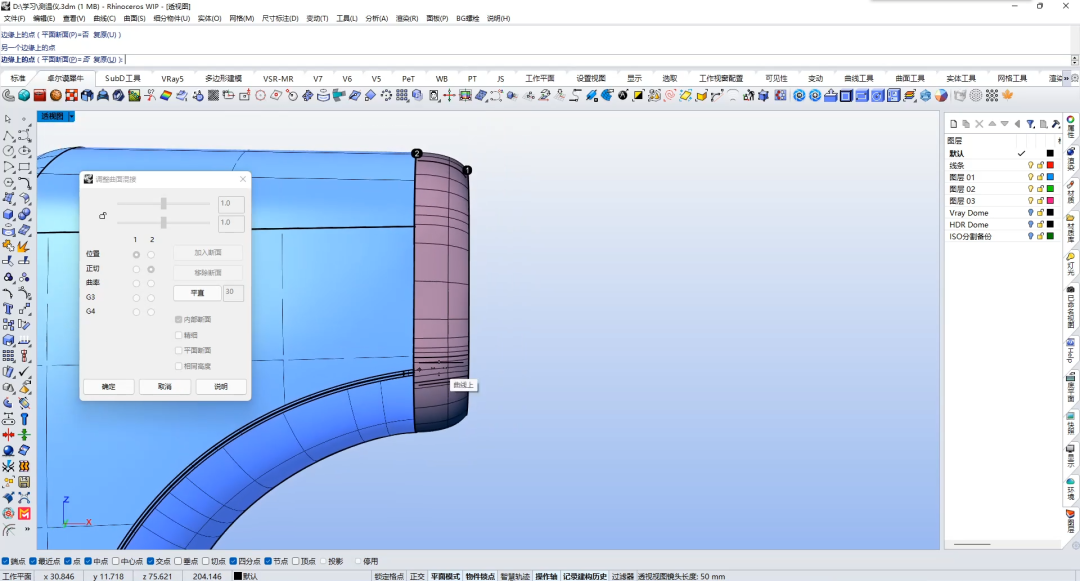Enable the 平面断面 checkbox in dialog

tap(178, 350)
